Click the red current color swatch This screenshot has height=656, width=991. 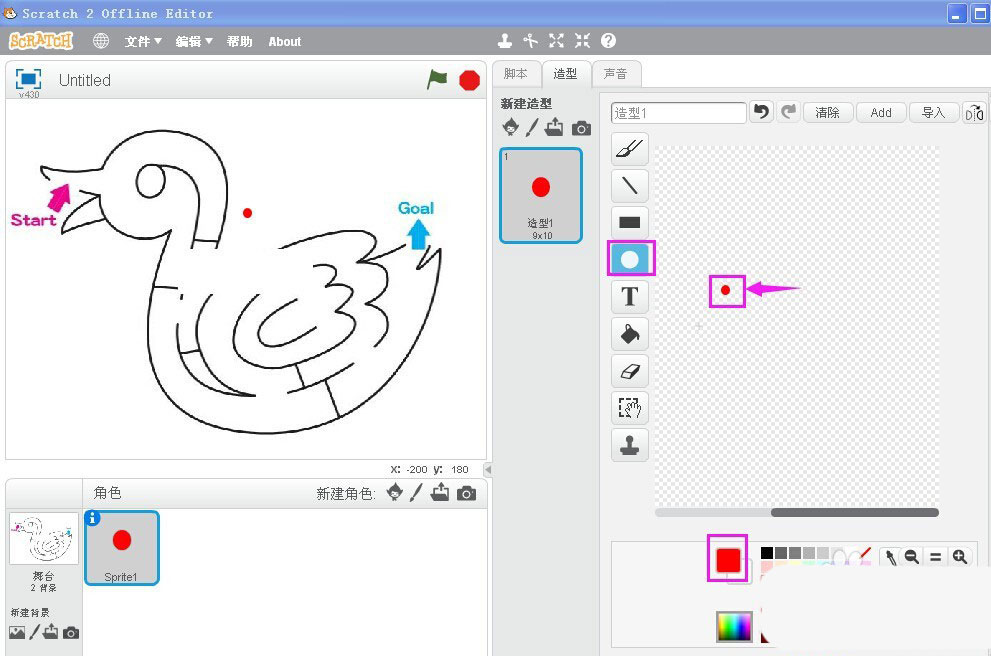click(x=727, y=560)
